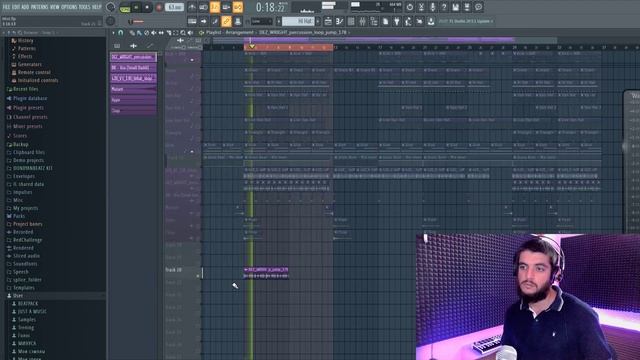The height and width of the screenshot is (360, 640).
Task: Open the Mixer view icon
Action: click(362, 21)
